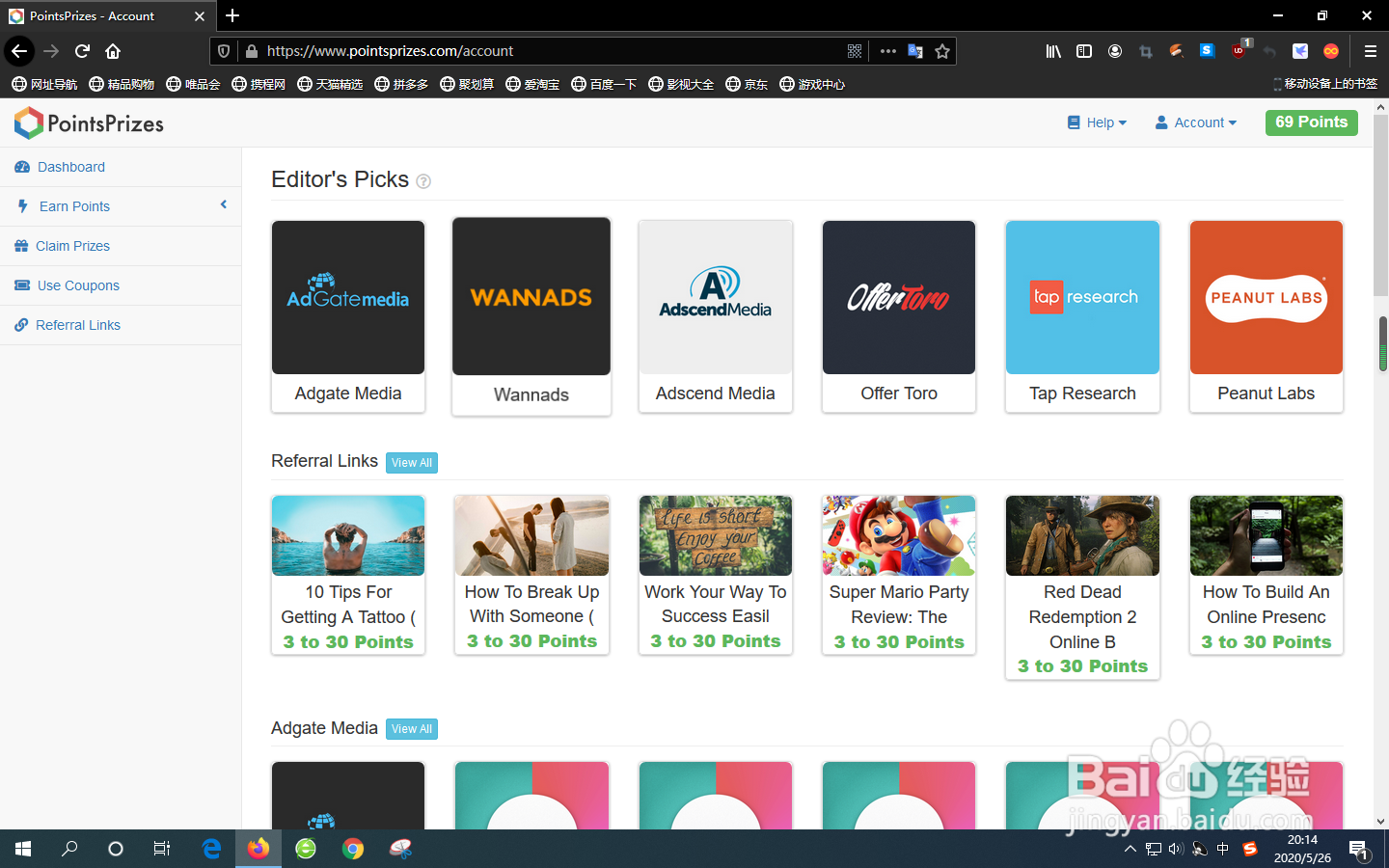Open the notification center icon
The image size is (1389, 868).
pyautogui.click(x=1359, y=850)
